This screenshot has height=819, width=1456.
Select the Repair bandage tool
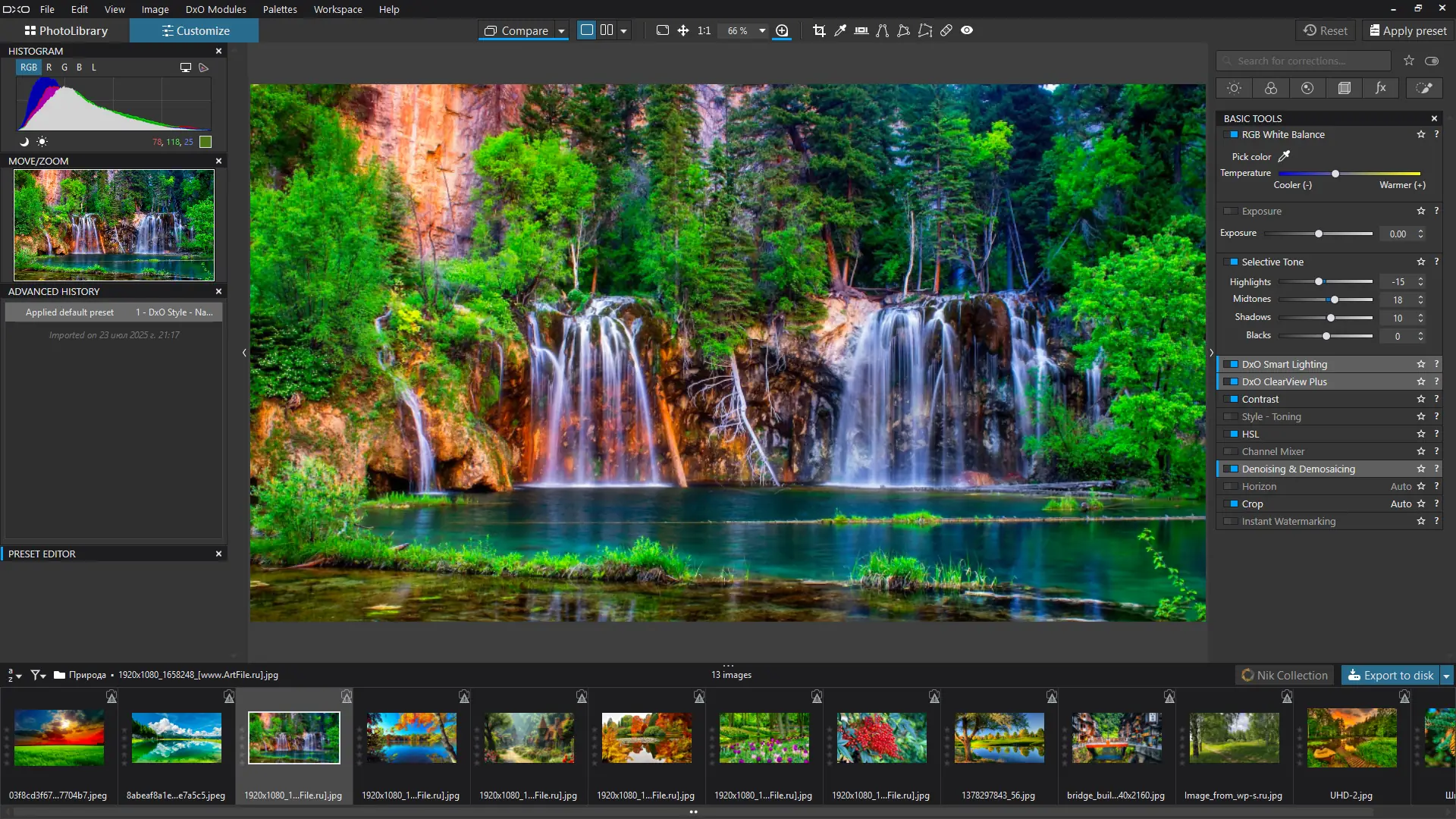946,30
